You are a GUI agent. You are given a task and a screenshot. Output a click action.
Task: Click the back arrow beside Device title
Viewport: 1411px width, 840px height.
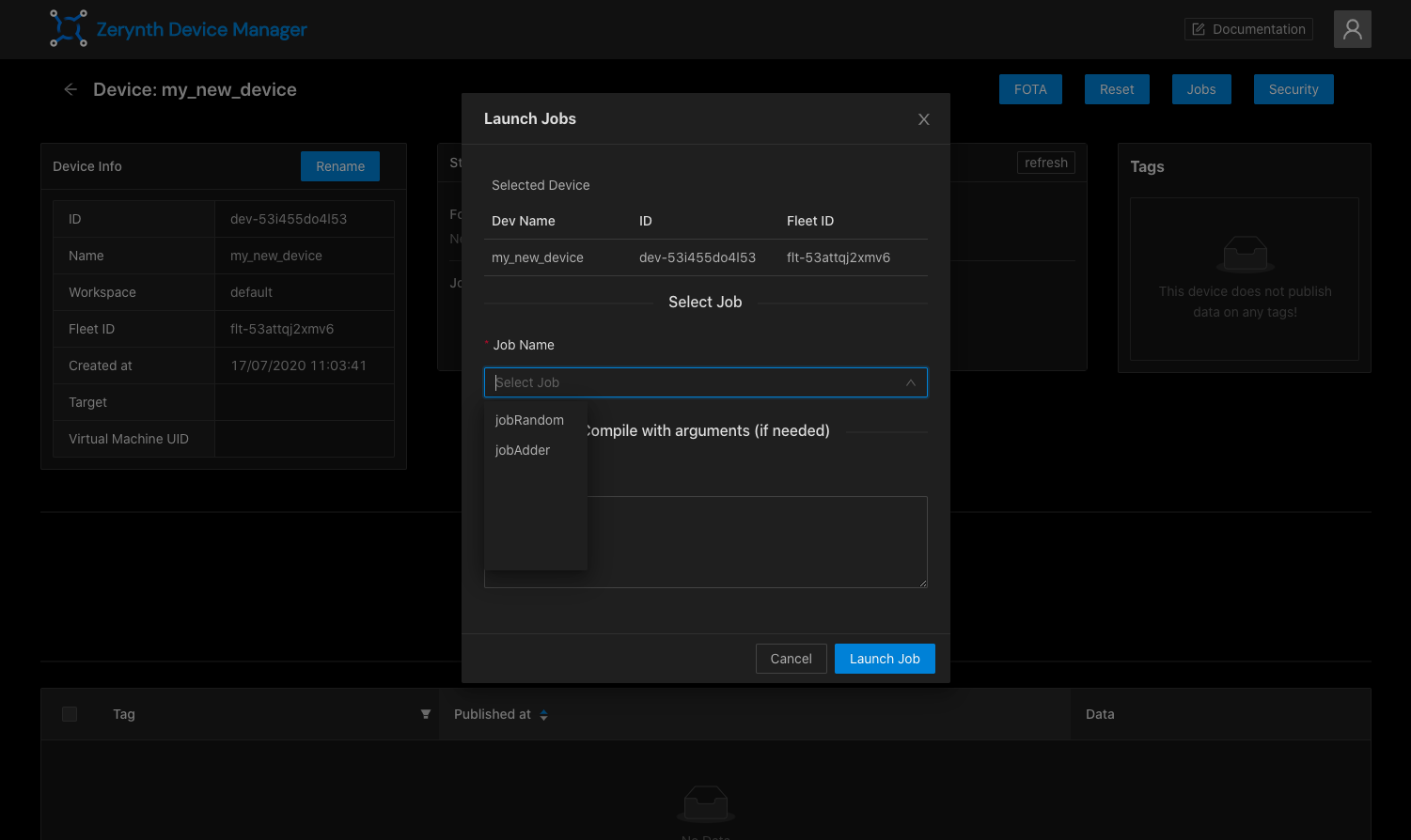tap(71, 89)
